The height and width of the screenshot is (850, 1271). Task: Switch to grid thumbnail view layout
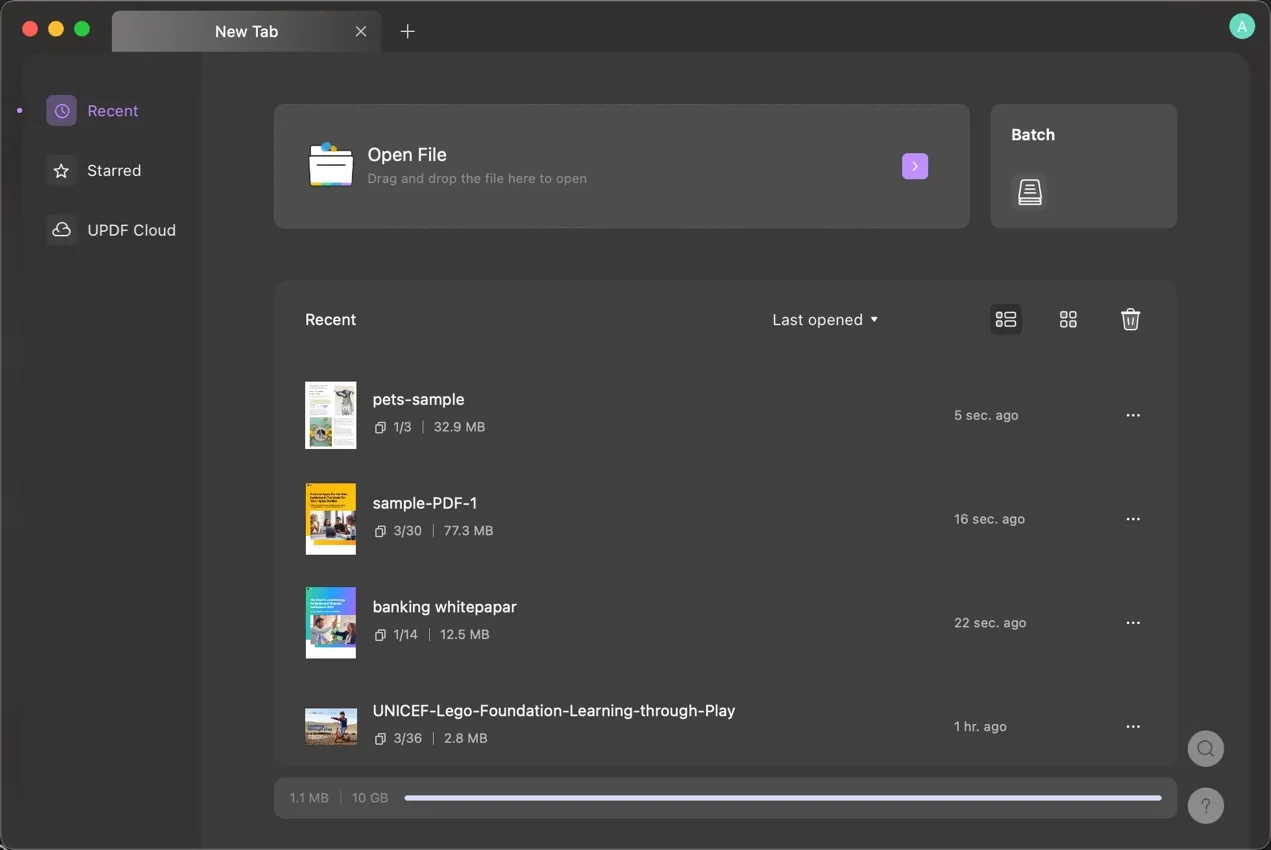coord(1068,319)
